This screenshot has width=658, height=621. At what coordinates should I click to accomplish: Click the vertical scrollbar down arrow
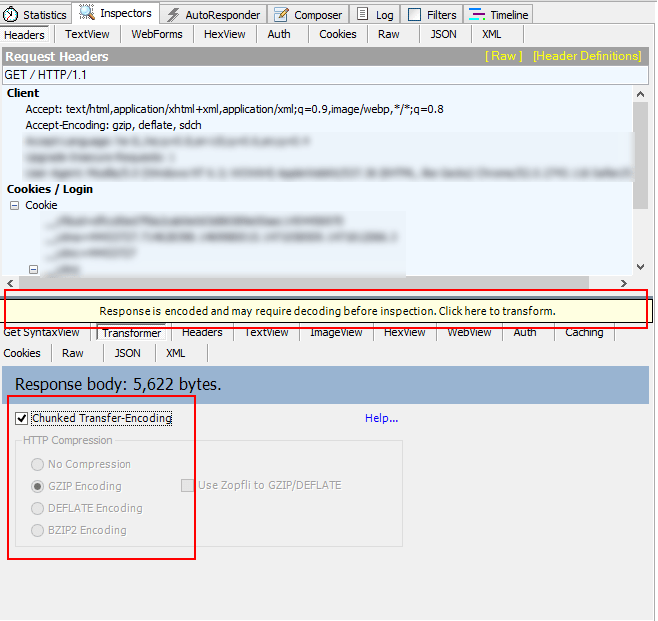coord(640,267)
